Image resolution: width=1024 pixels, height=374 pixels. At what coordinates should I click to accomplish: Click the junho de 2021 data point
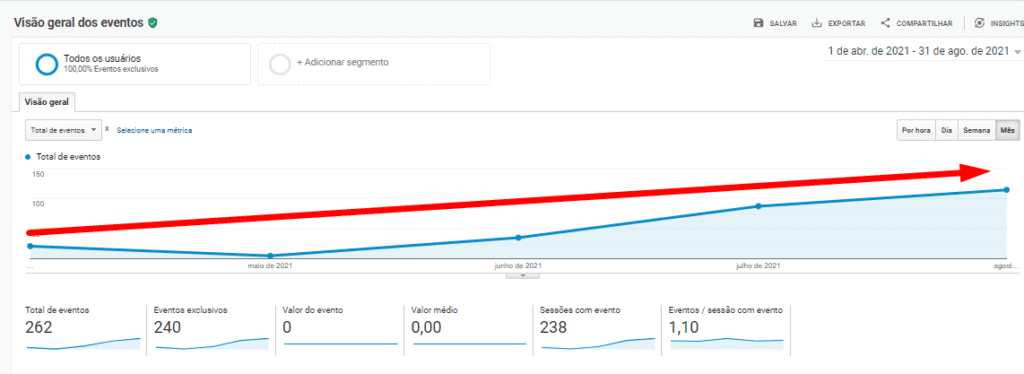[x=518, y=238]
